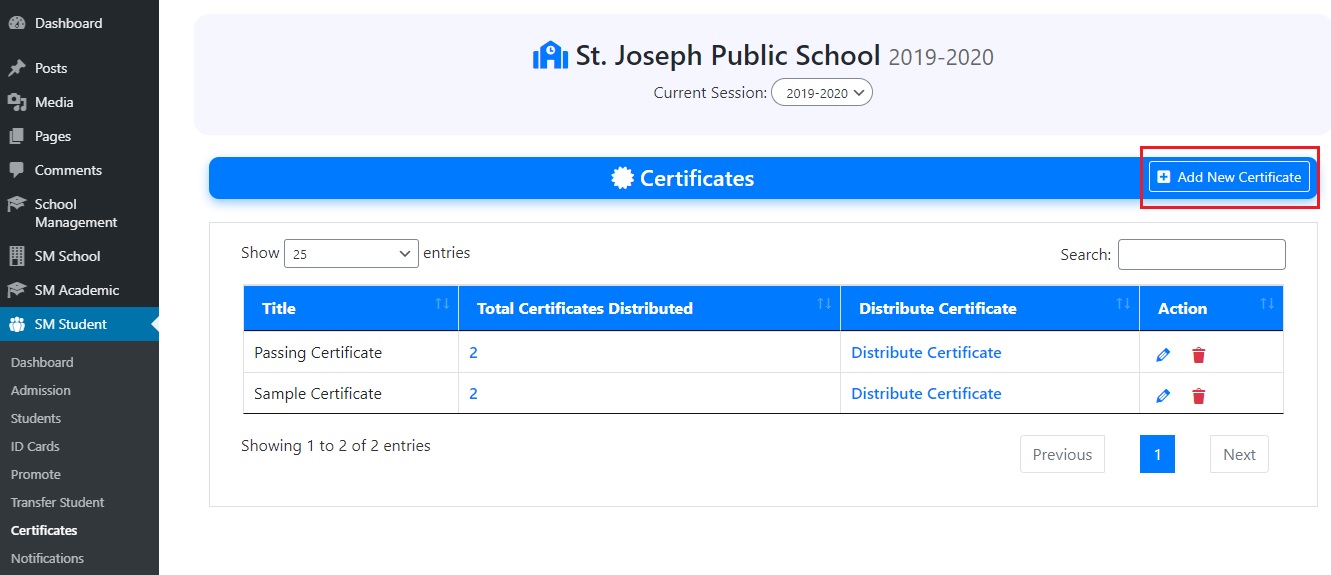
Task: Click the Comments bubble icon
Action: click(17, 170)
